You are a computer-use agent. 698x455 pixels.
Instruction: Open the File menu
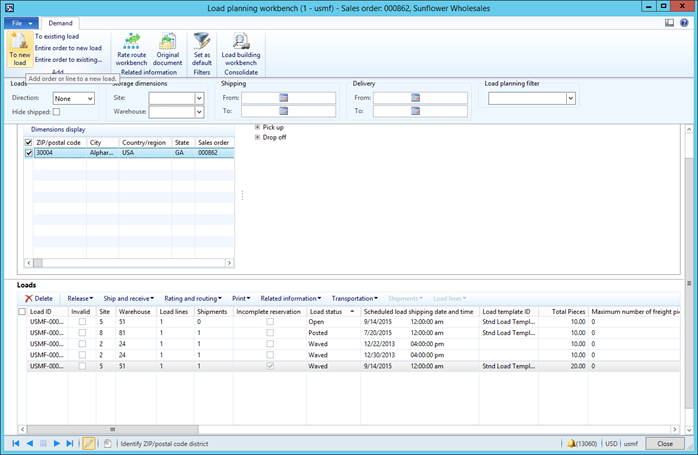21,22
